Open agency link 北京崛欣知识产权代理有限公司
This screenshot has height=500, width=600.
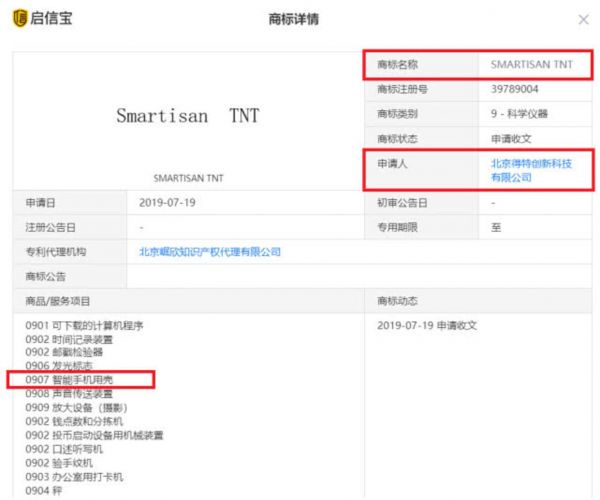click(210, 252)
